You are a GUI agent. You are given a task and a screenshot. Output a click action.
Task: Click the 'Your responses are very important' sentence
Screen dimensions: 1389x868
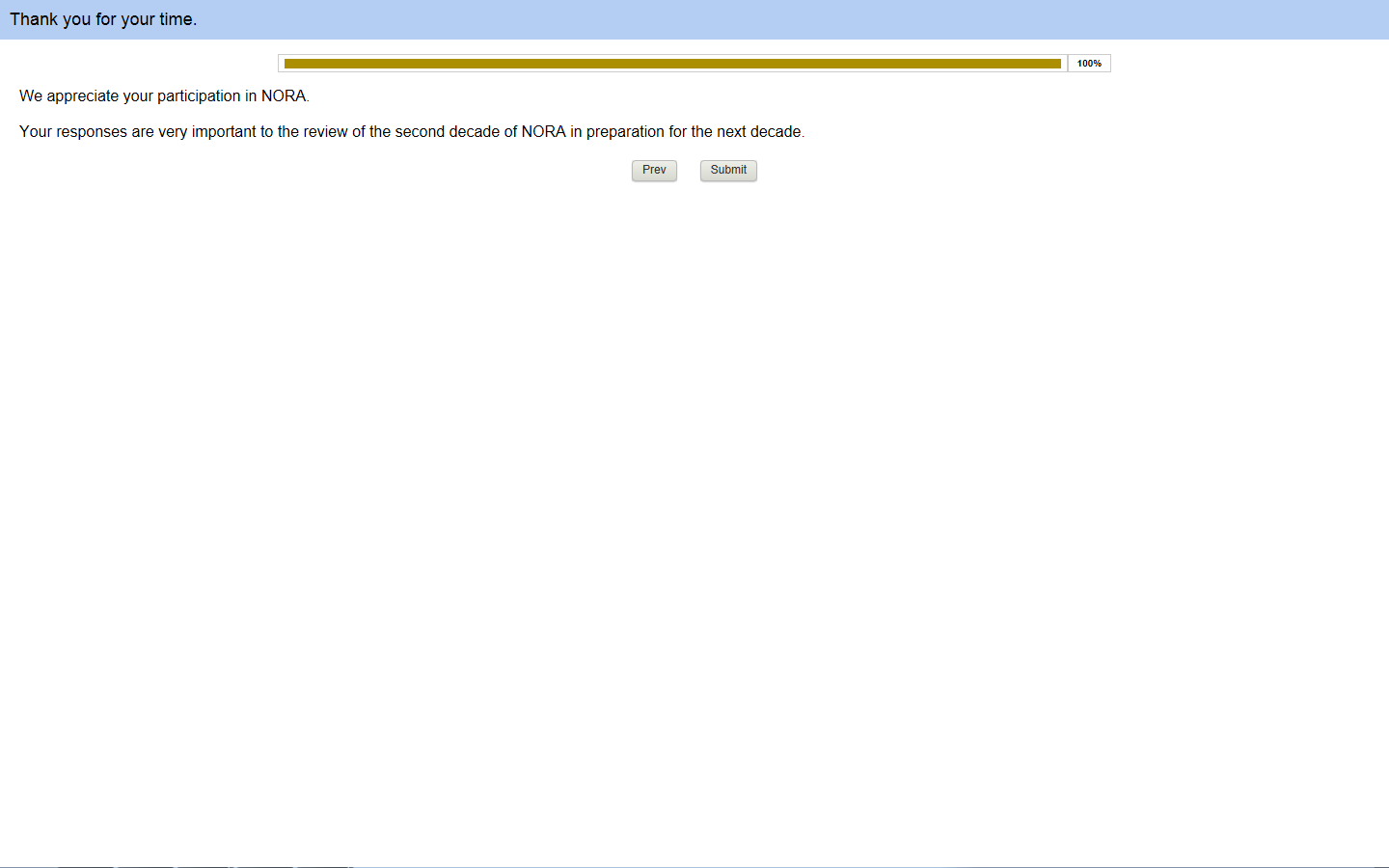click(x=412, y=132)
